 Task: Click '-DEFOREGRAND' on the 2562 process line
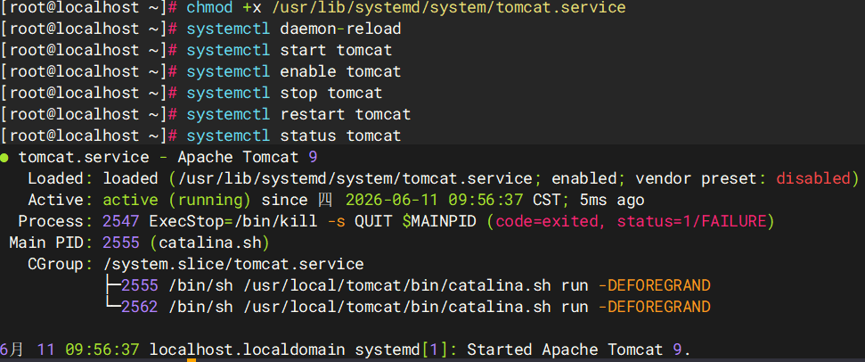pos(654,307)
